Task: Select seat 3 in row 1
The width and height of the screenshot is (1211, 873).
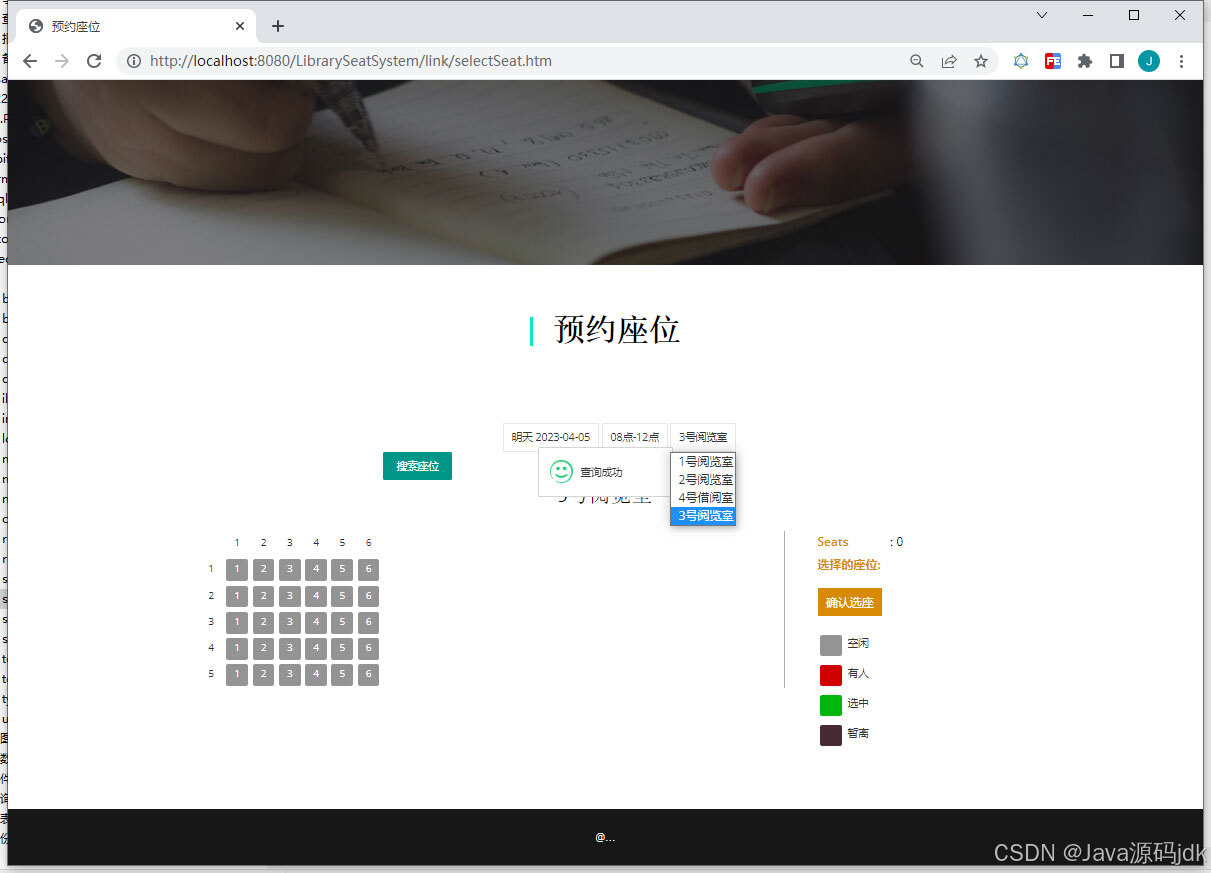Action: pyautogui.click(x=289, y=570)
